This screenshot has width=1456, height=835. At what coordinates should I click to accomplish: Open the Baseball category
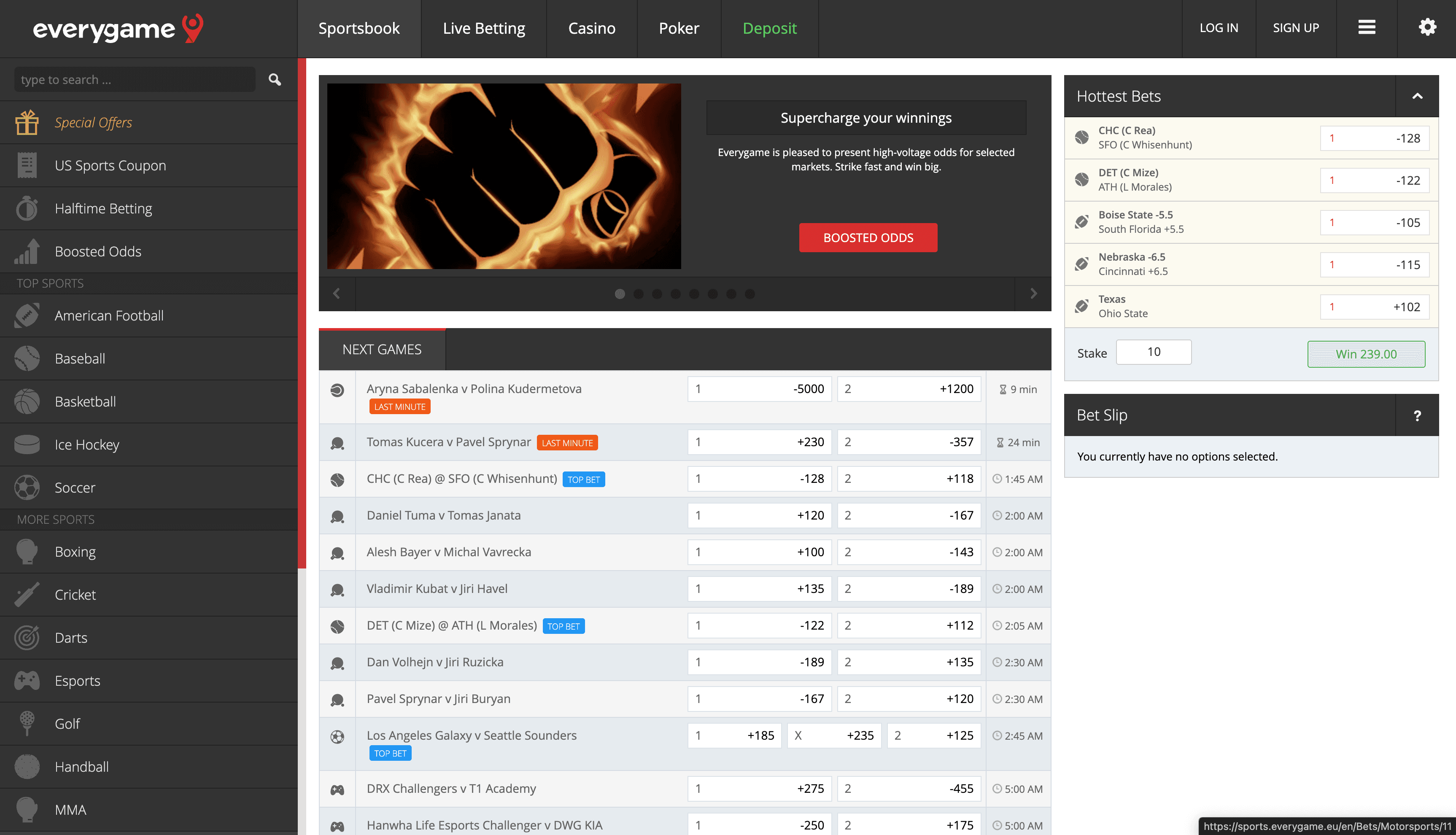coord(80,358)
